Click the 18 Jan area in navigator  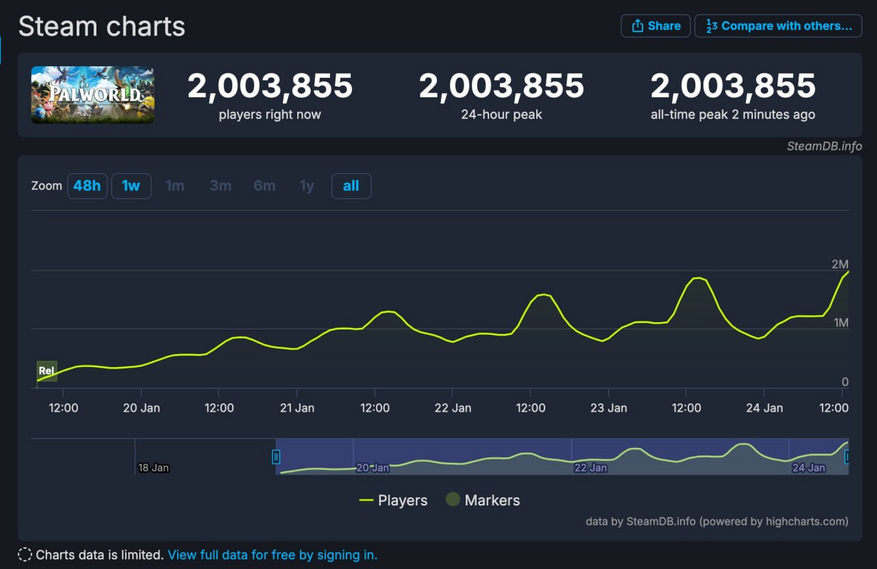click(x=153, y=467)
